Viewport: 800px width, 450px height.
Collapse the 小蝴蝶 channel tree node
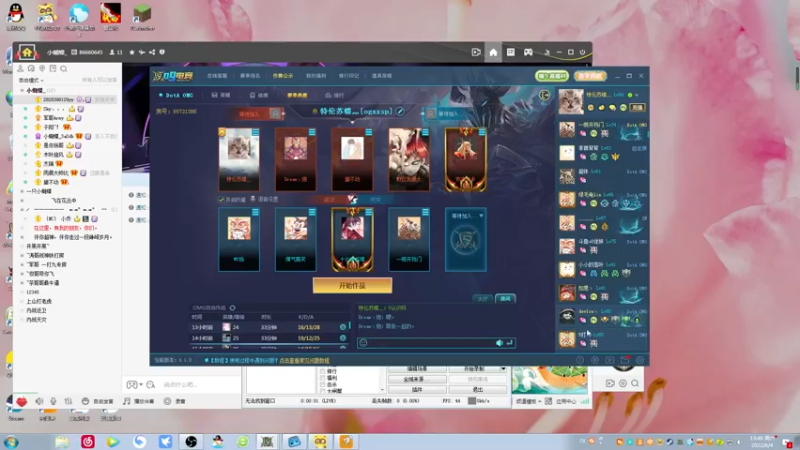pyautogui.click(x=22, y=90)
